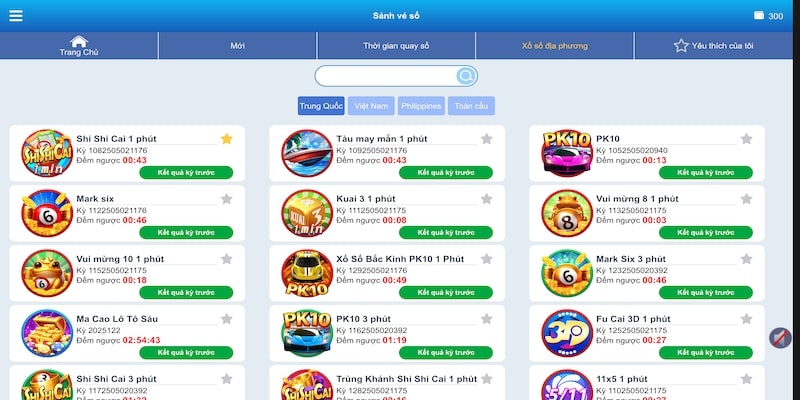Favorite Mark six with the star
The height and width of the screenshot is (400, 800).
tap(227, 199)
